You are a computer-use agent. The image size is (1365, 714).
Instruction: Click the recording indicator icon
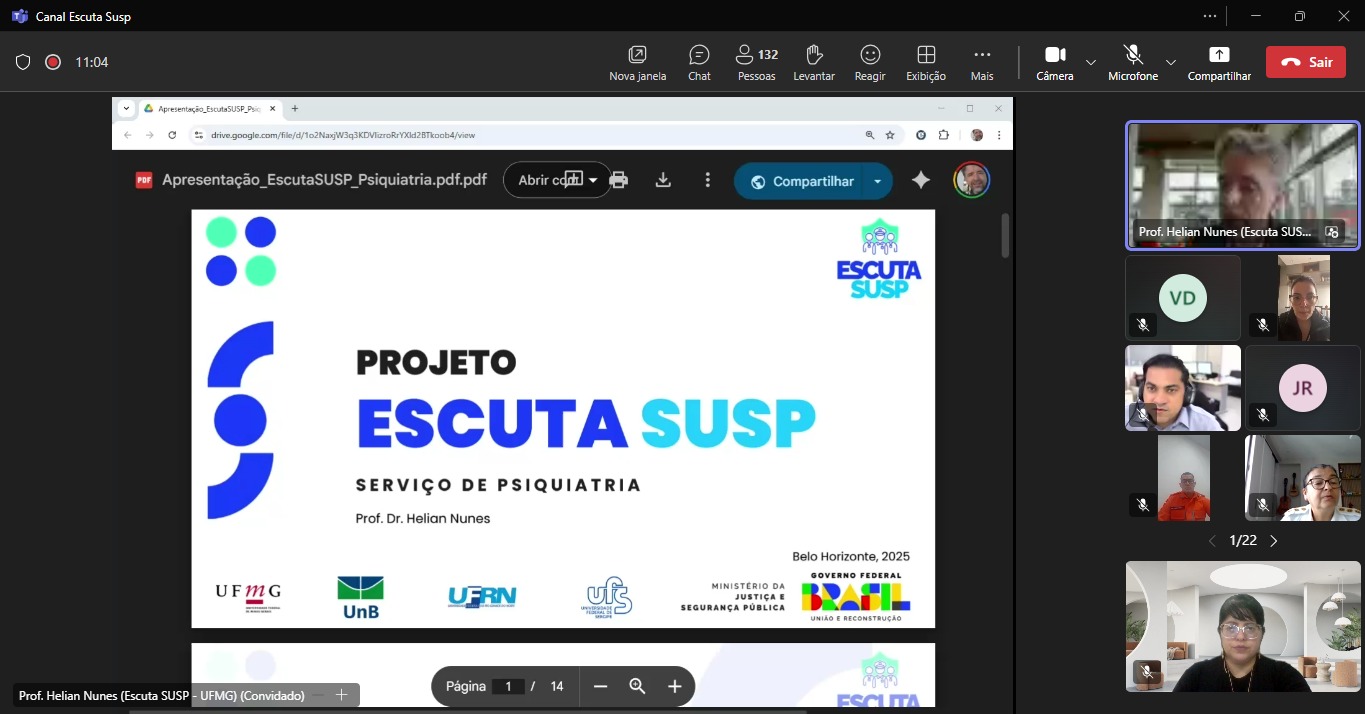(x=53, y=62)
